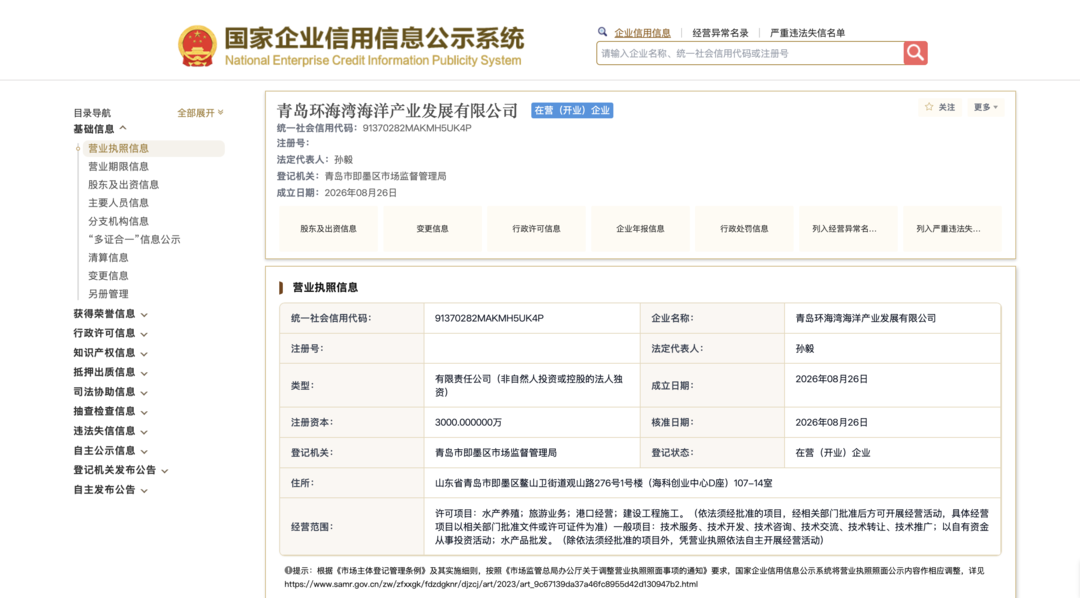Select 股东及出资信息 in the sidebar
This screenshot has width=1080, height=598.
pyautogui.click(x=123, y=185)
